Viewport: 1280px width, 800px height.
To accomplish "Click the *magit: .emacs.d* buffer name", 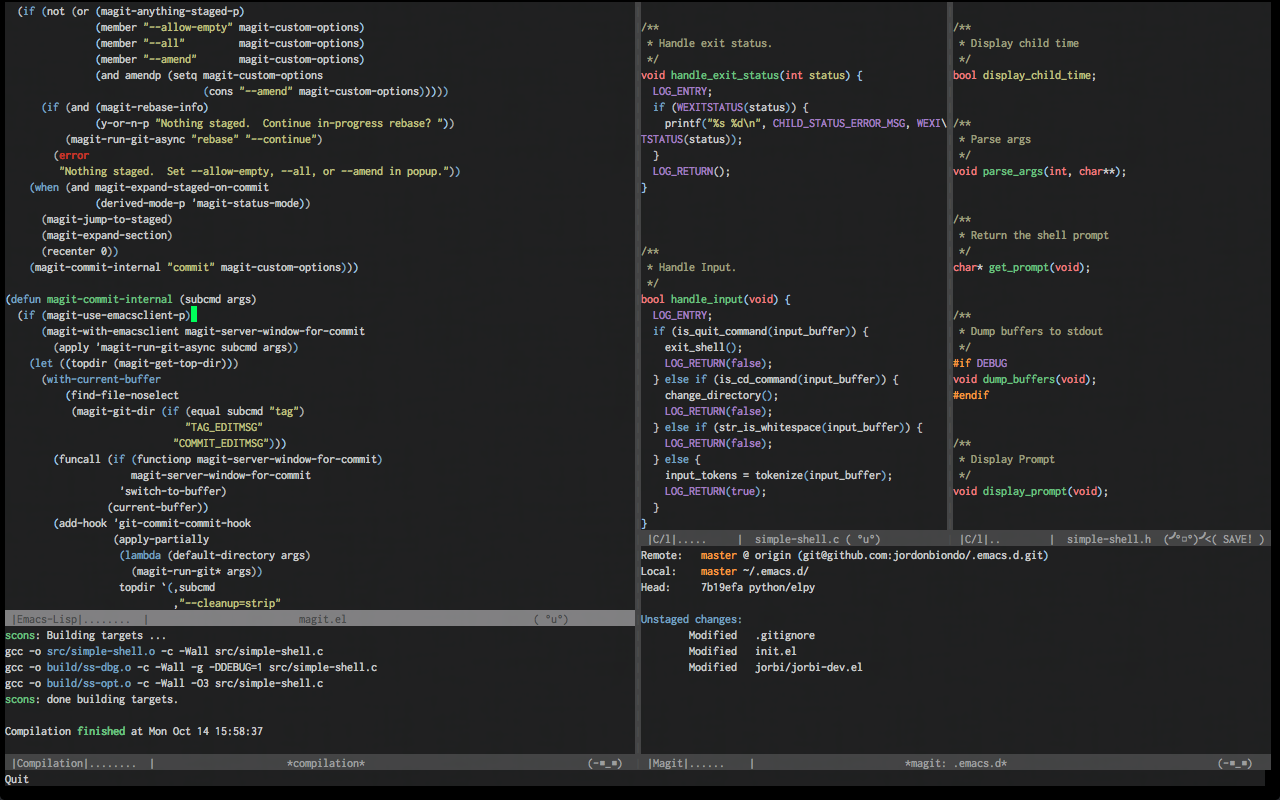I will (956, 763).
